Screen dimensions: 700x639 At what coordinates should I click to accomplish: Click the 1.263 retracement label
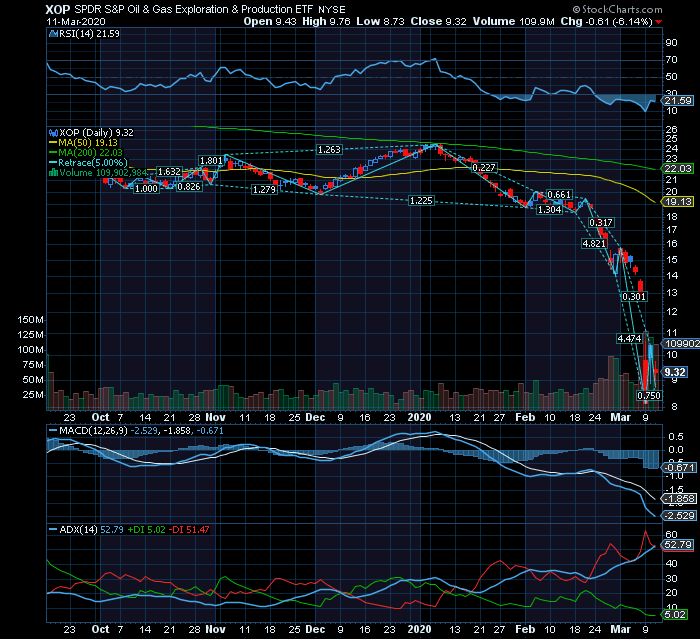point(329,150)
